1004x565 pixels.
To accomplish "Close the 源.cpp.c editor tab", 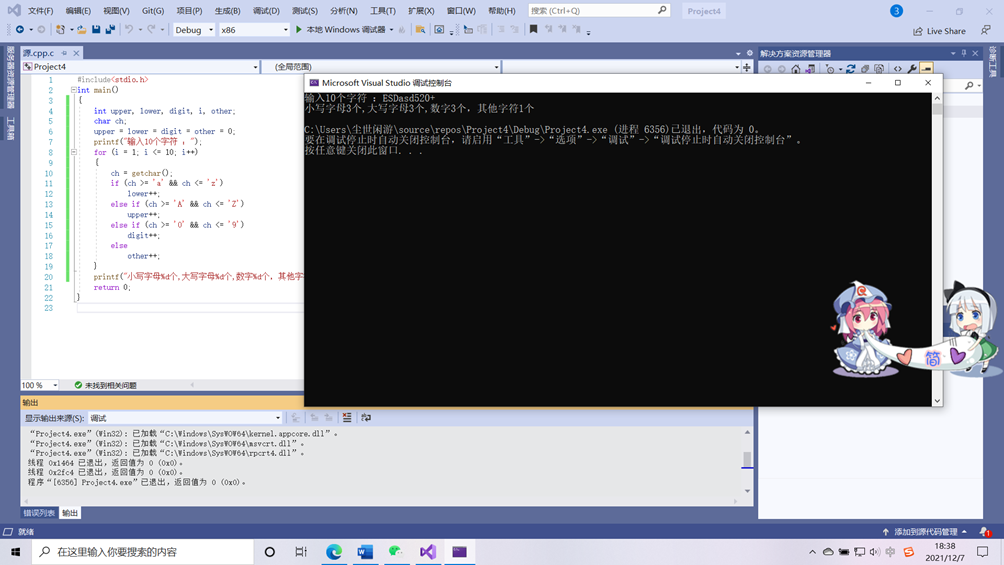I will click(x=76, y=53).
